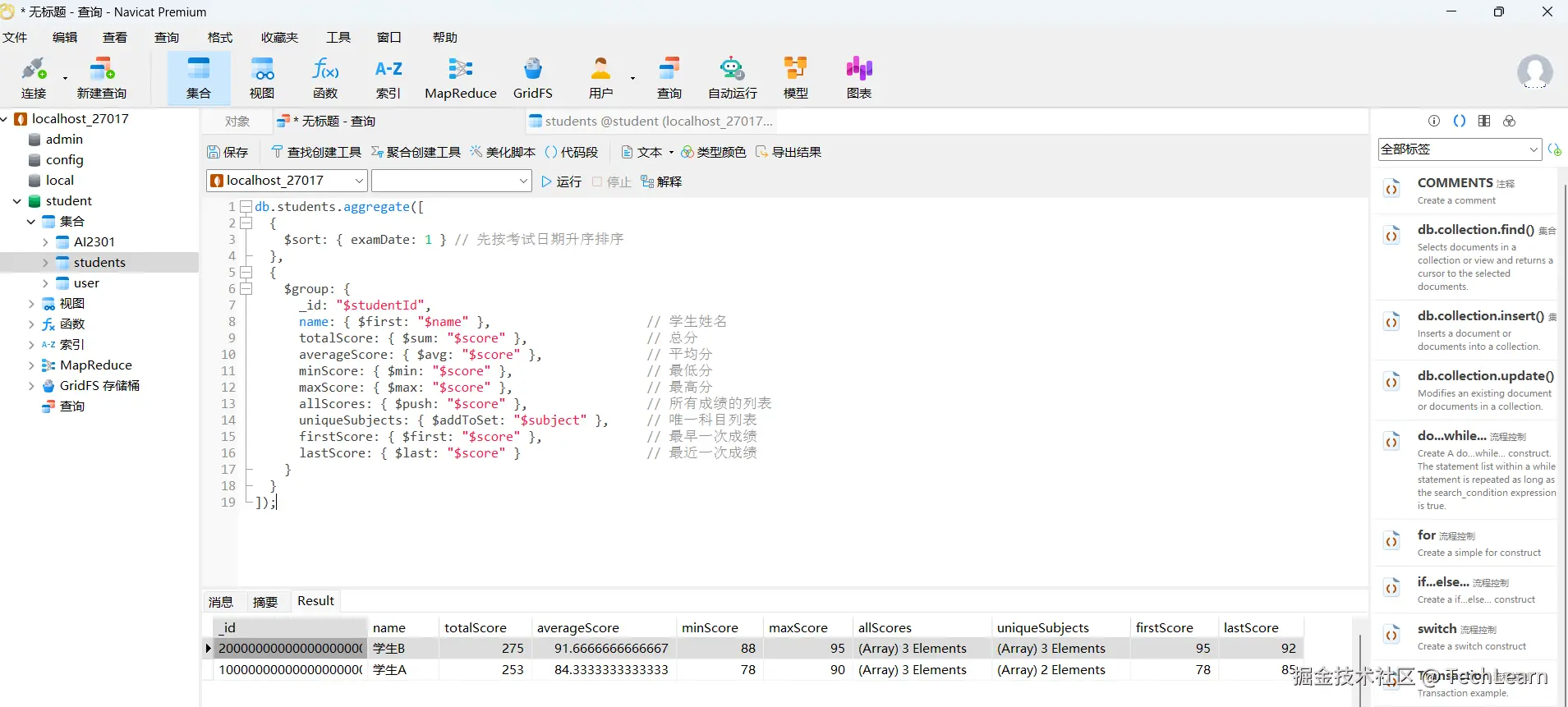The image size is (1568, 707).
Task: Select the 集合 collection toolbar icon
Action: tap(199, 78)
